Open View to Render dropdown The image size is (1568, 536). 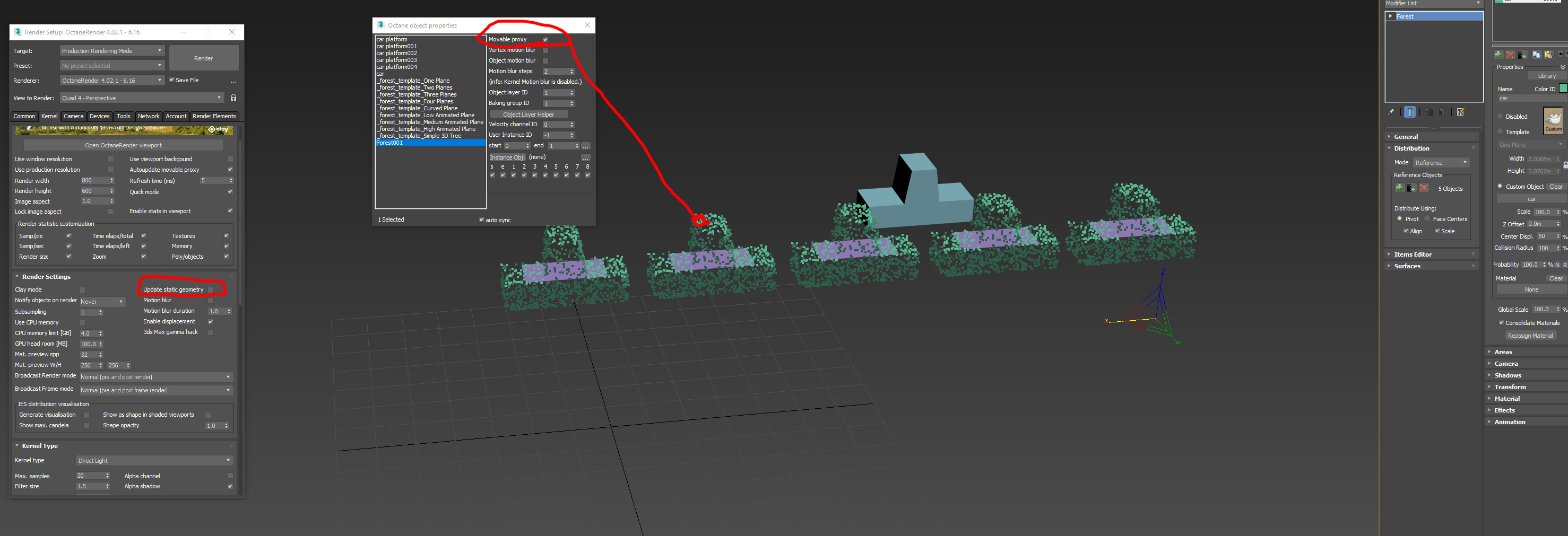tap(142, 98)
